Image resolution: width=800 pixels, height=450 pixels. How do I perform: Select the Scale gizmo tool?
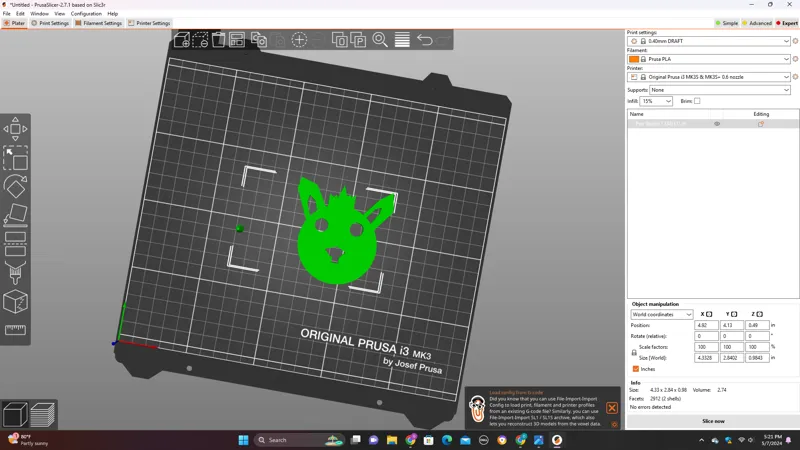point(15,158)
